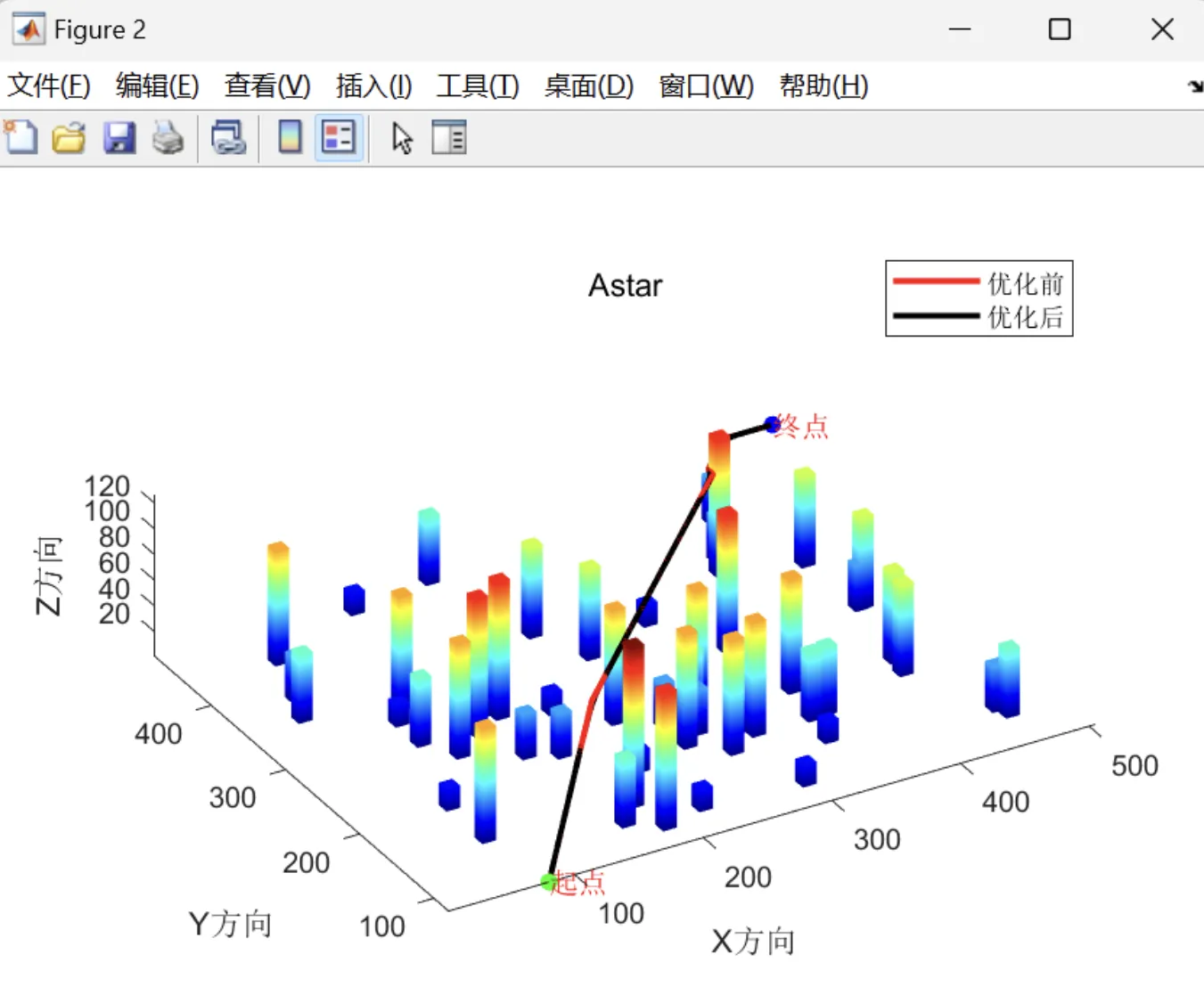1204x987 pixels.
Task: Save the figure using floppy disk icon
Action: point(119,138)
